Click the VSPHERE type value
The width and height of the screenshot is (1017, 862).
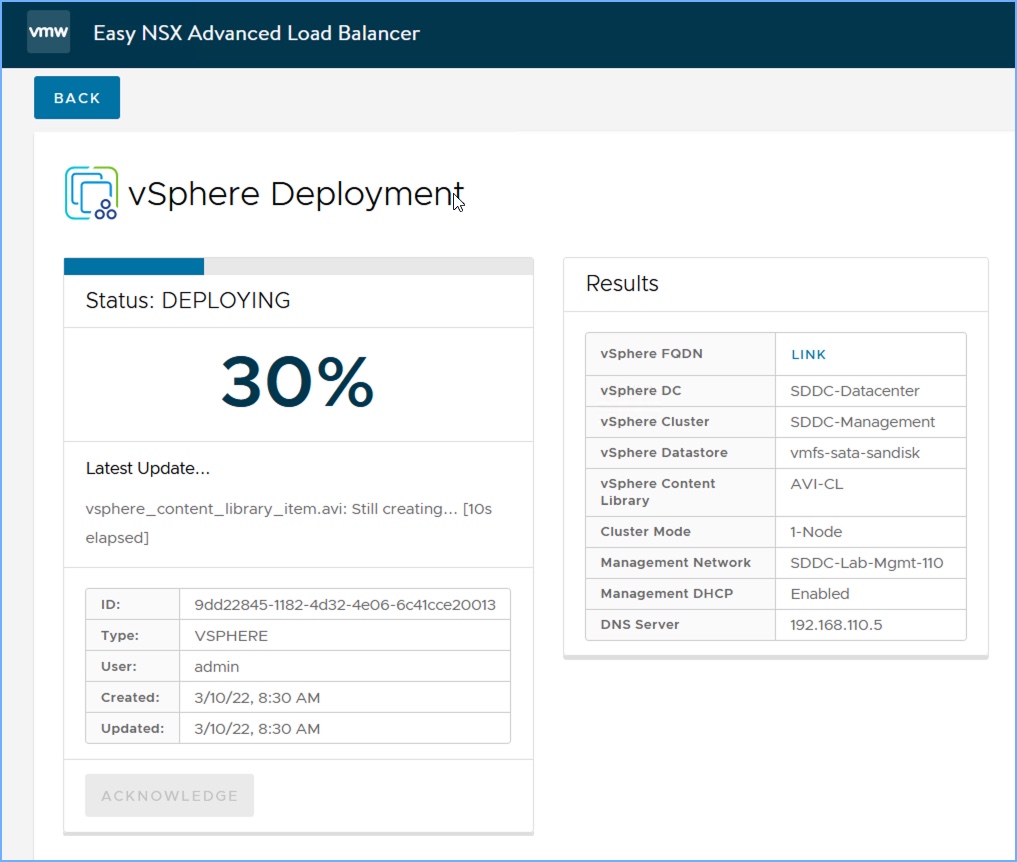[x=231, y=636]
